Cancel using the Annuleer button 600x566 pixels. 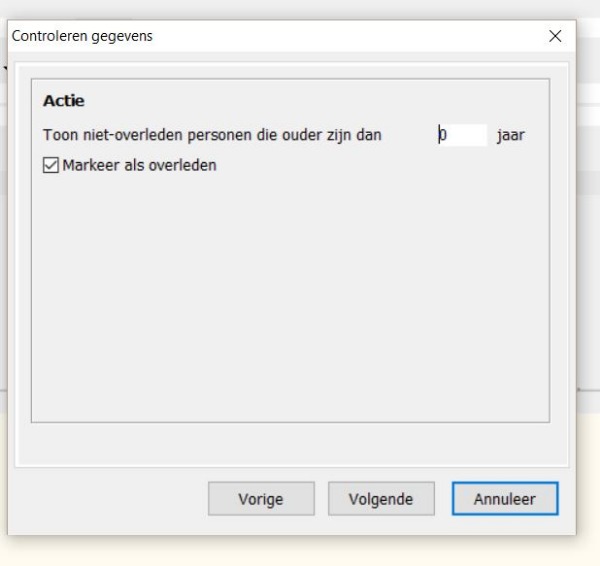coord(504,499)
